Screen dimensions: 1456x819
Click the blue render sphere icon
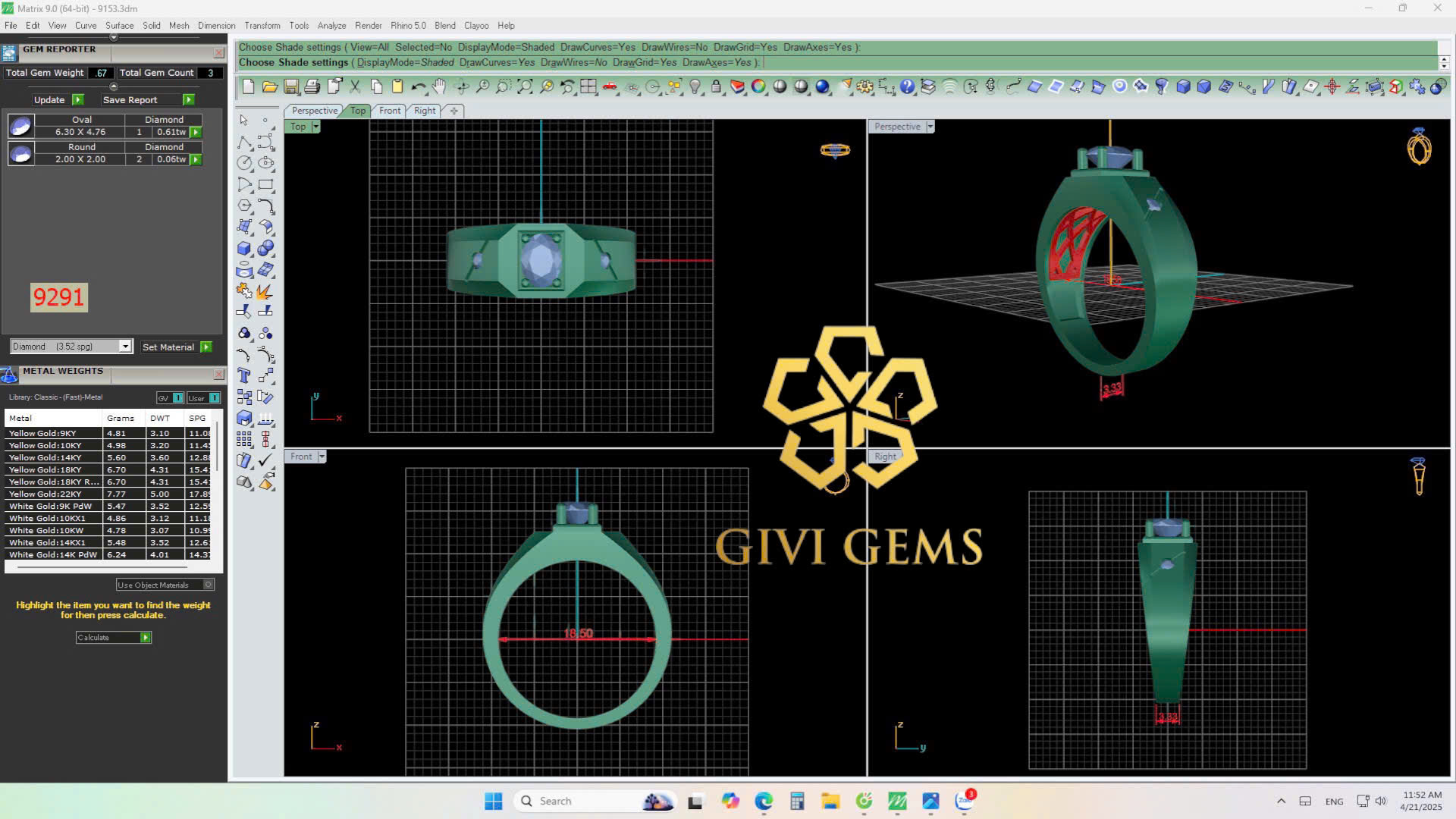[823, 87]
